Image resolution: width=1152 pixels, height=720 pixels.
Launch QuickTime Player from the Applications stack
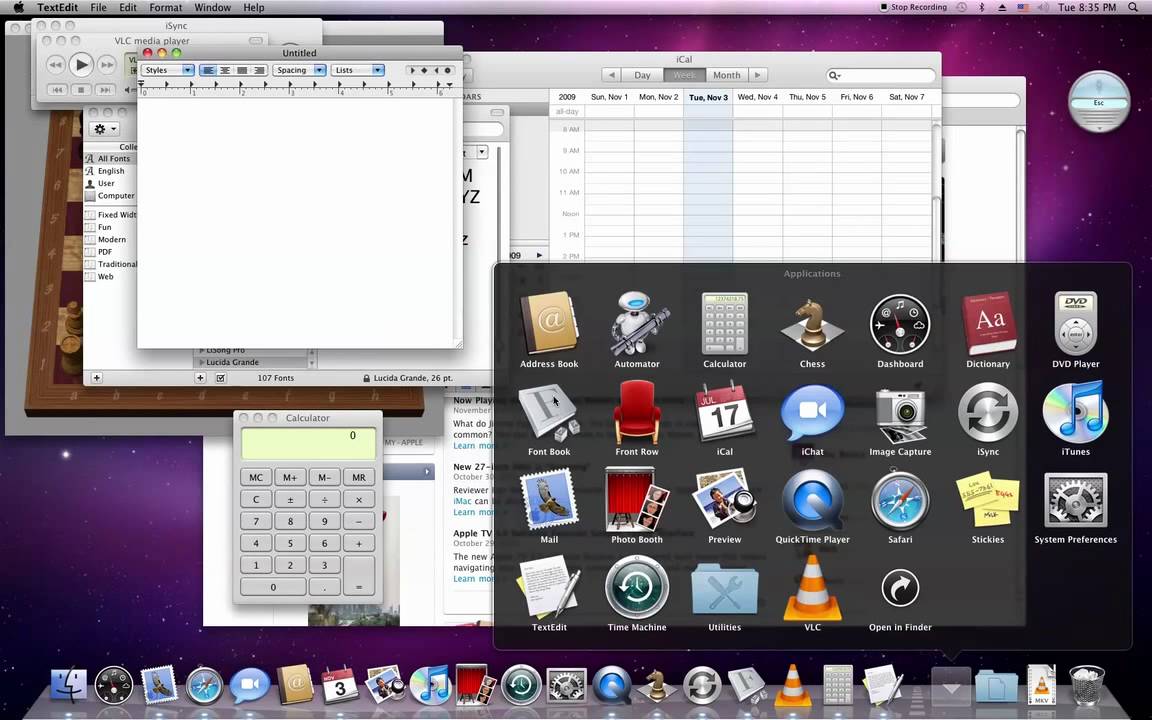(812, 505)
